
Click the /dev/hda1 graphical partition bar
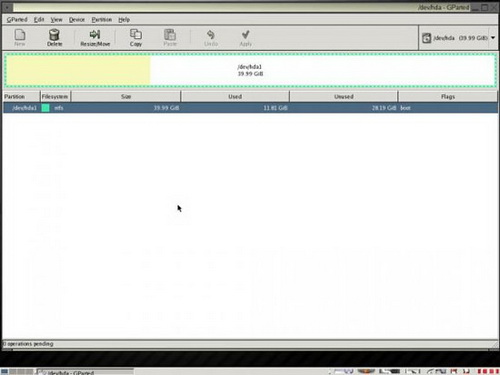tap(250, 70)
